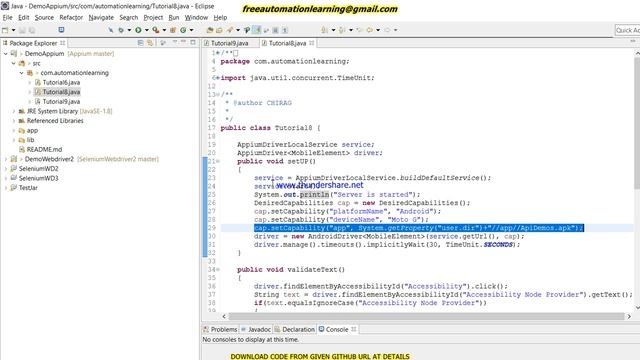Click the Back navigation arrow icon
The image size is (640, 360).
pyautogui.click(x=369, y=30)
